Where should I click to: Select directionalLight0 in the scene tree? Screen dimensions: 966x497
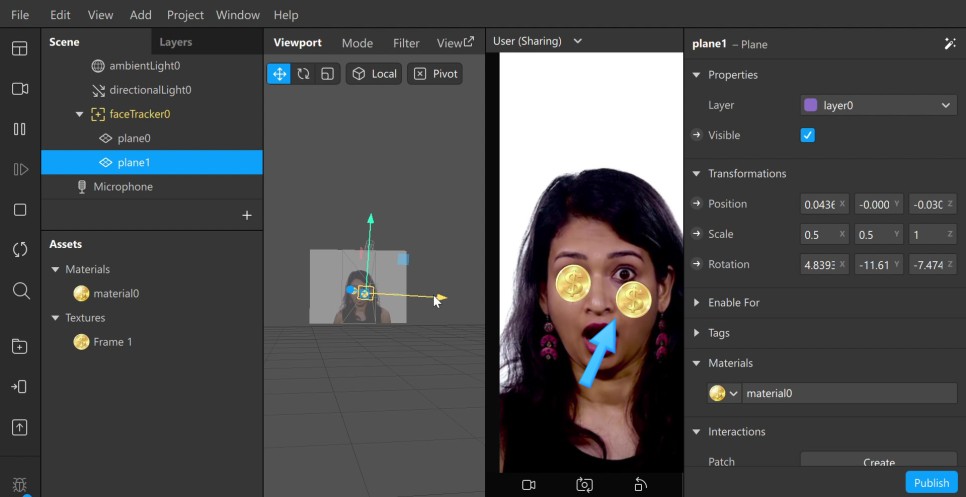152,90
